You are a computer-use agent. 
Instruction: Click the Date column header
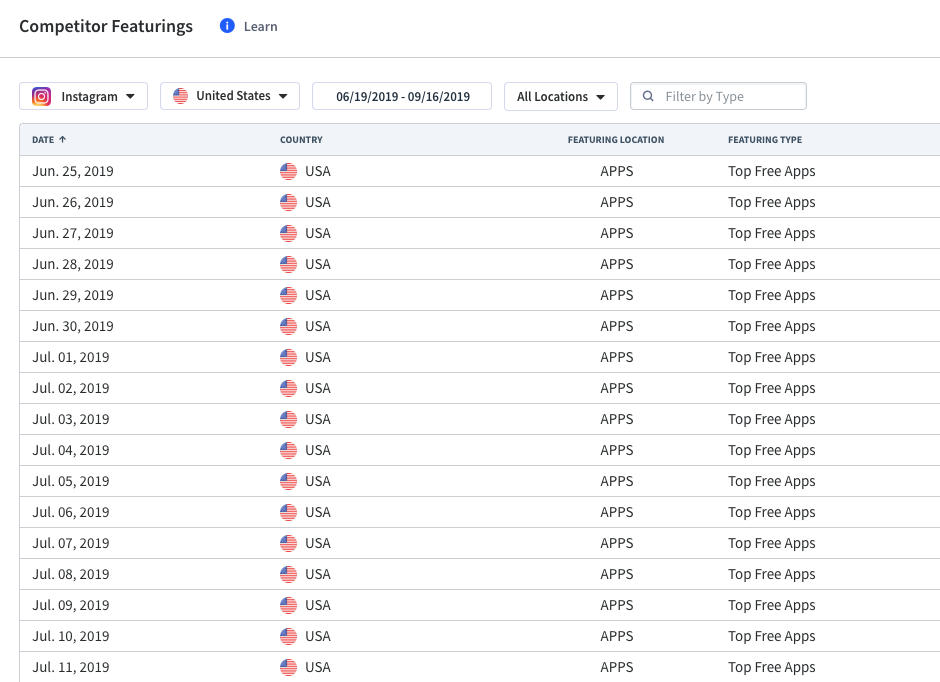coord(43,140)
